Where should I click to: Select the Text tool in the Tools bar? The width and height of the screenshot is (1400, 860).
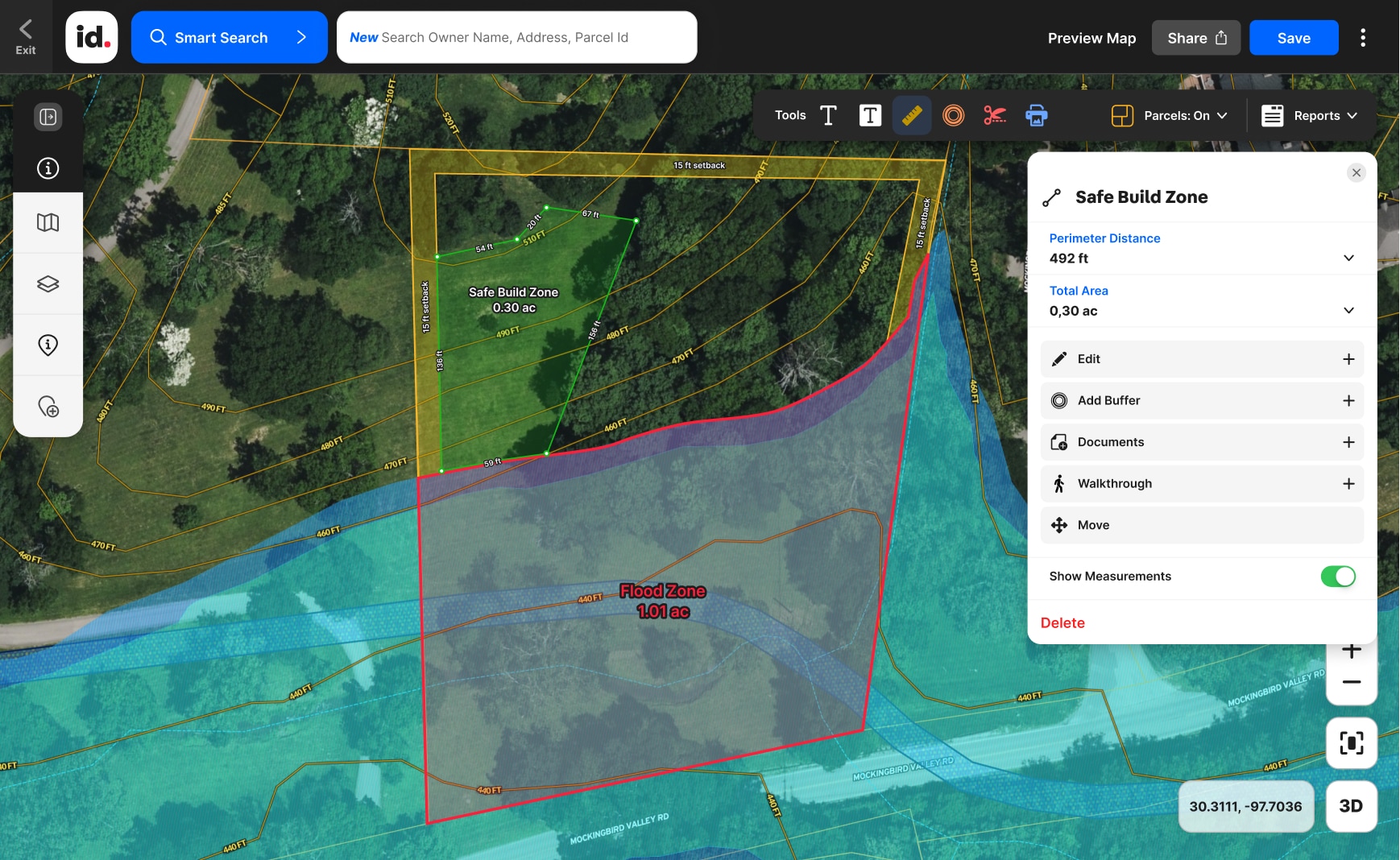click(x=828, y=115)
